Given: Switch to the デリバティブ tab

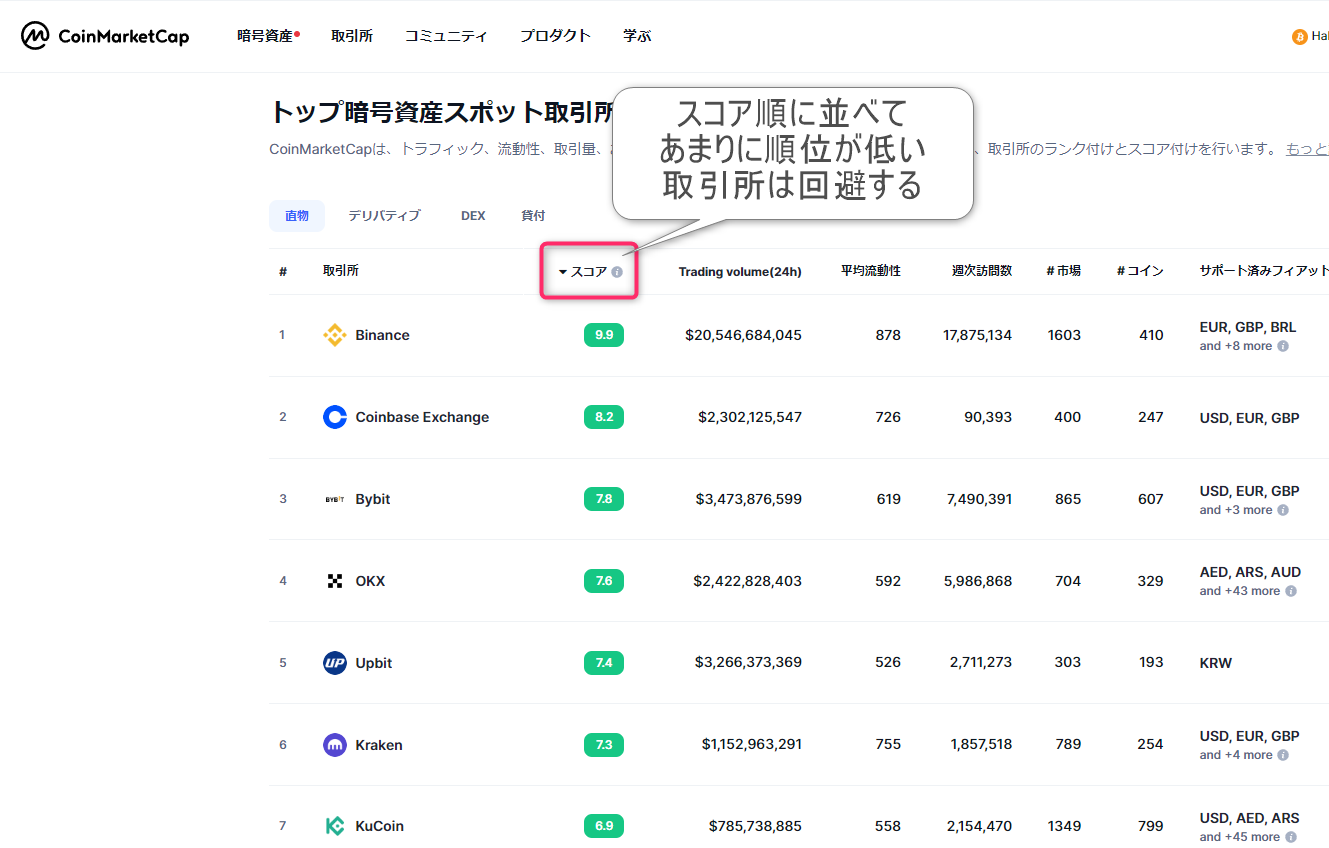Looking at the screenshot, I should click(384, 216).
